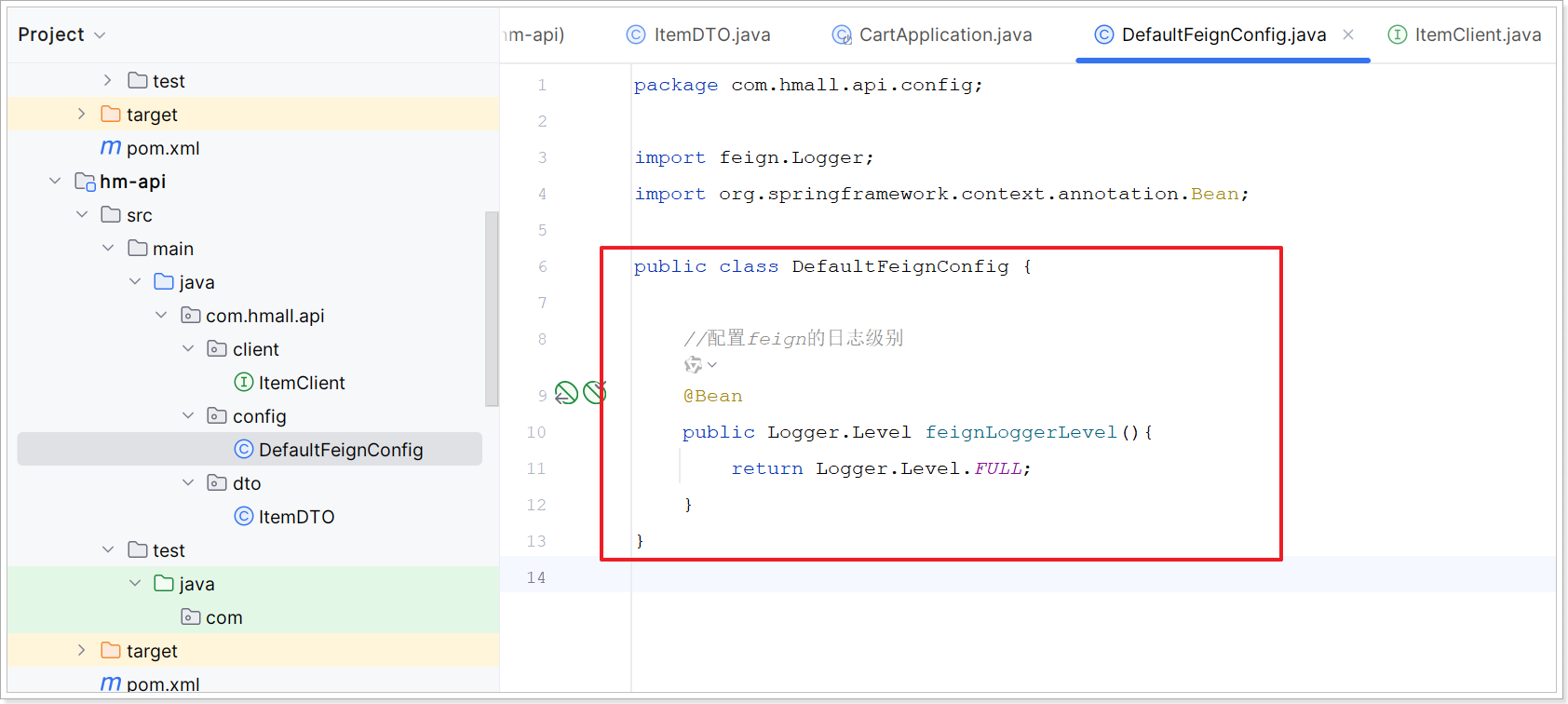Click the com package icon under test
The width and height of the screenshot is (1568, 704).
191,617
